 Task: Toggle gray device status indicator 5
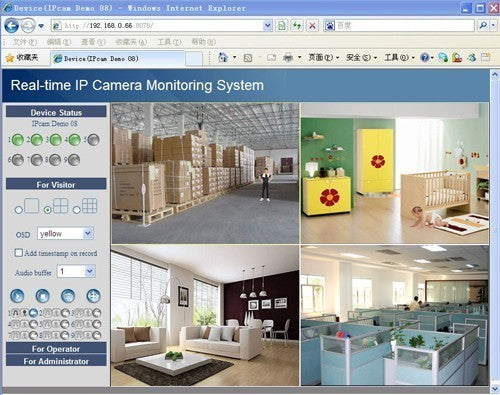[94, 140]
